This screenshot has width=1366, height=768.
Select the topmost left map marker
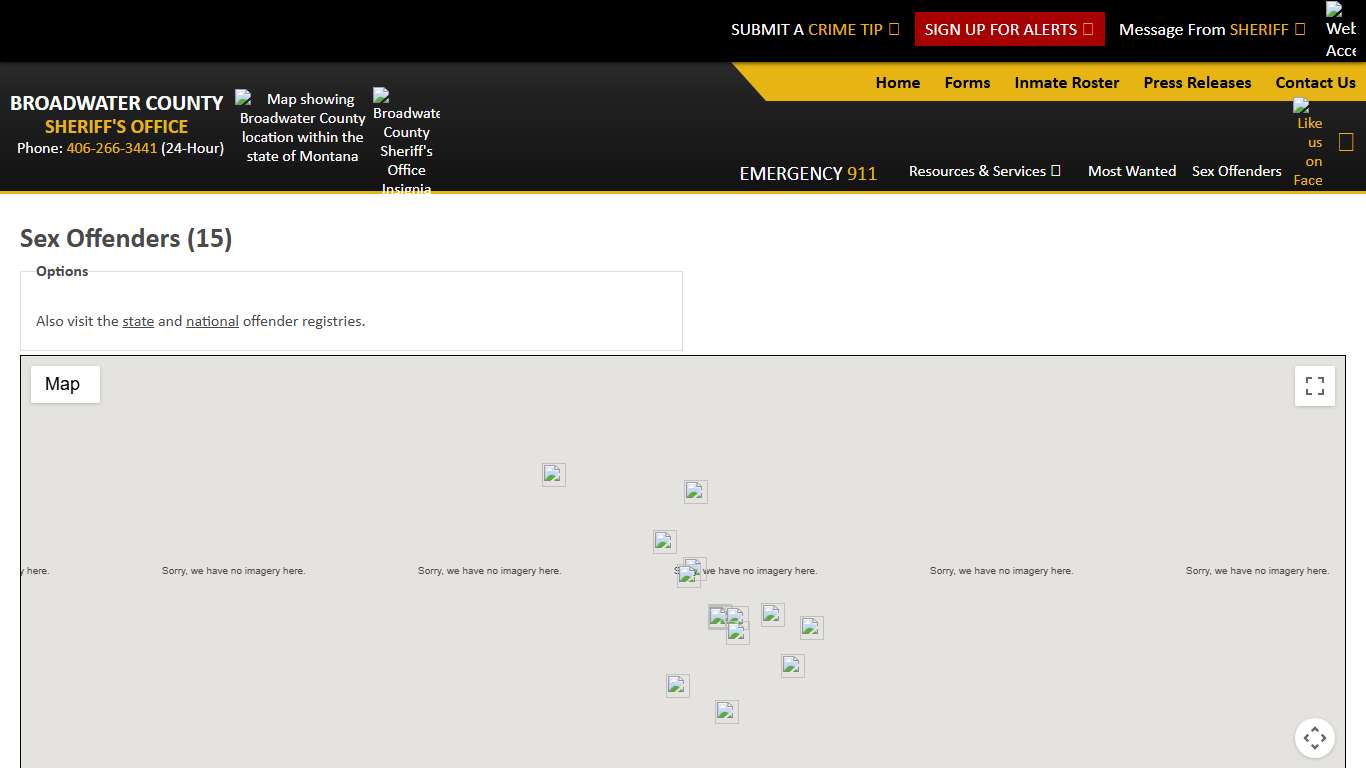(x=554, y=475)
